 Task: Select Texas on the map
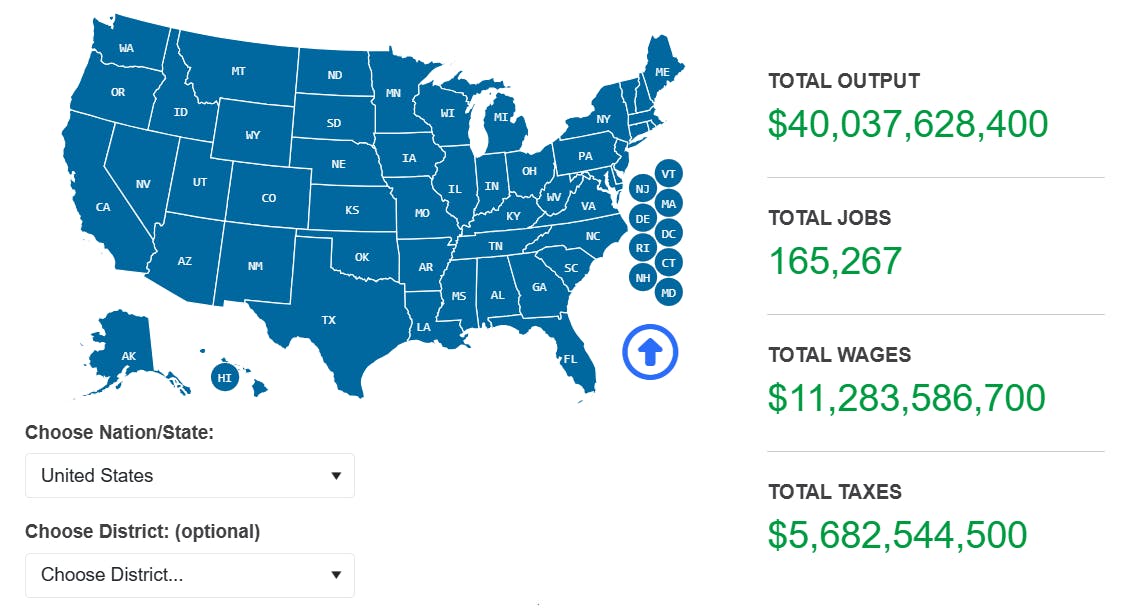pyautogui.click(x=328, y=320)
